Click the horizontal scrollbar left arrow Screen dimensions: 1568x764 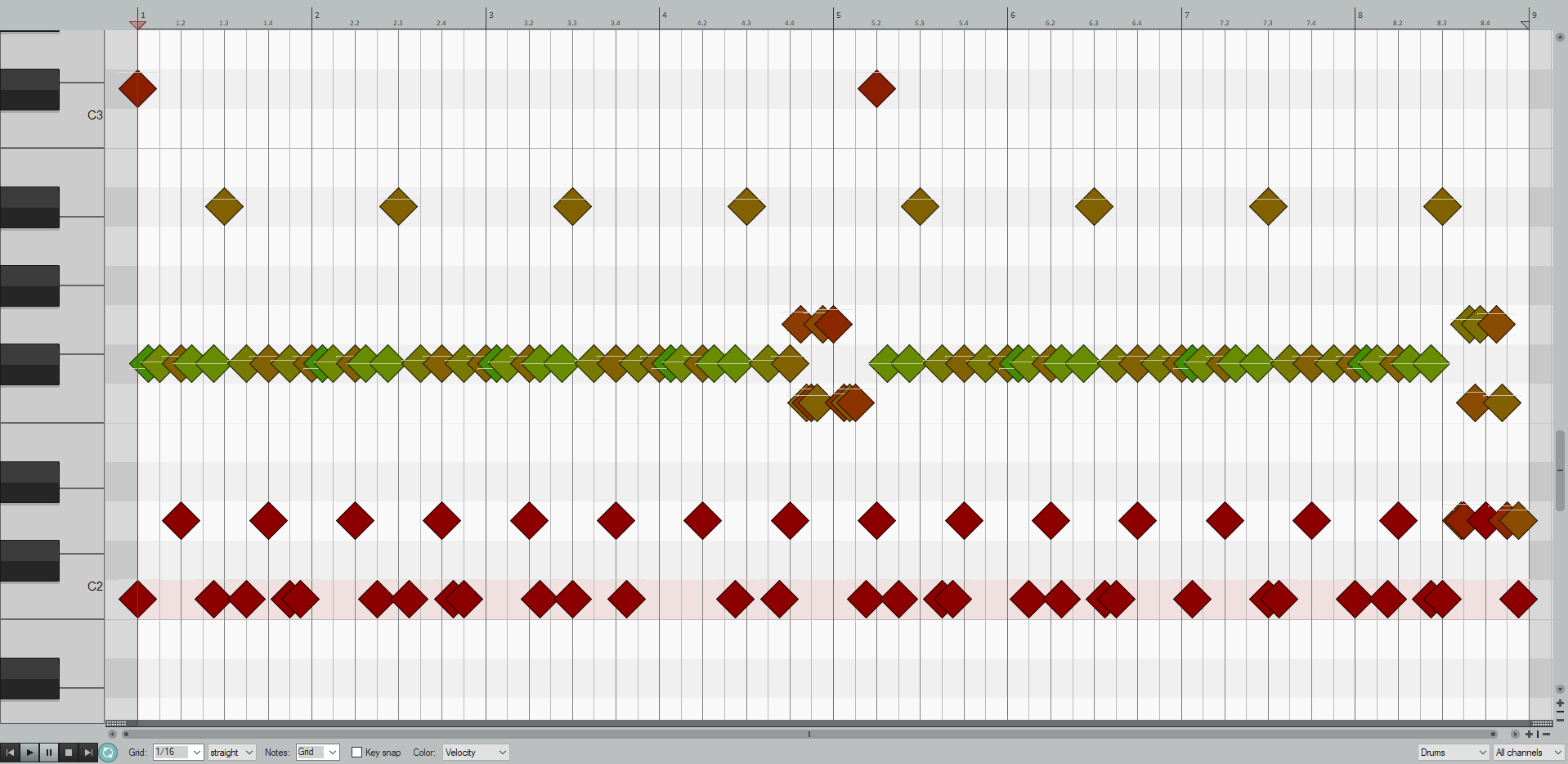point(112,735)
